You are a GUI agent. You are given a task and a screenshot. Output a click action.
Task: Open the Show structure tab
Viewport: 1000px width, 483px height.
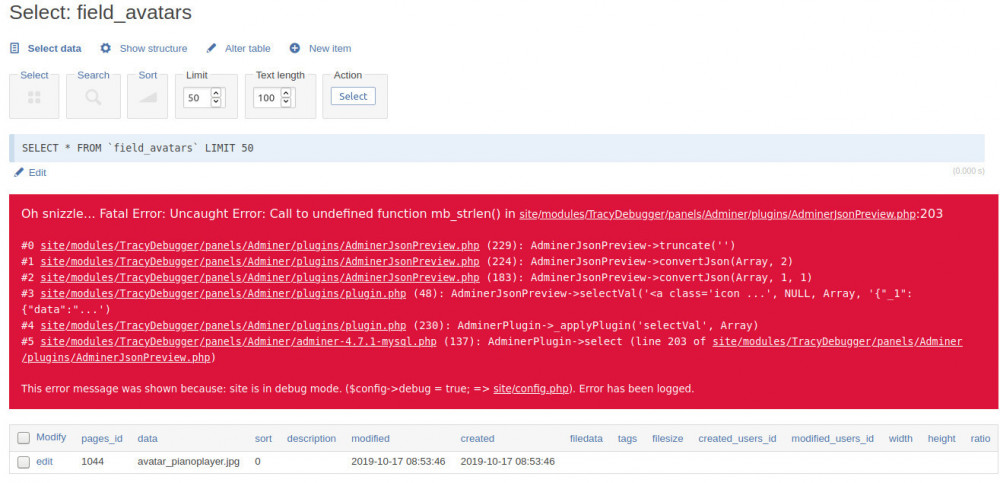tap(153, 48)
